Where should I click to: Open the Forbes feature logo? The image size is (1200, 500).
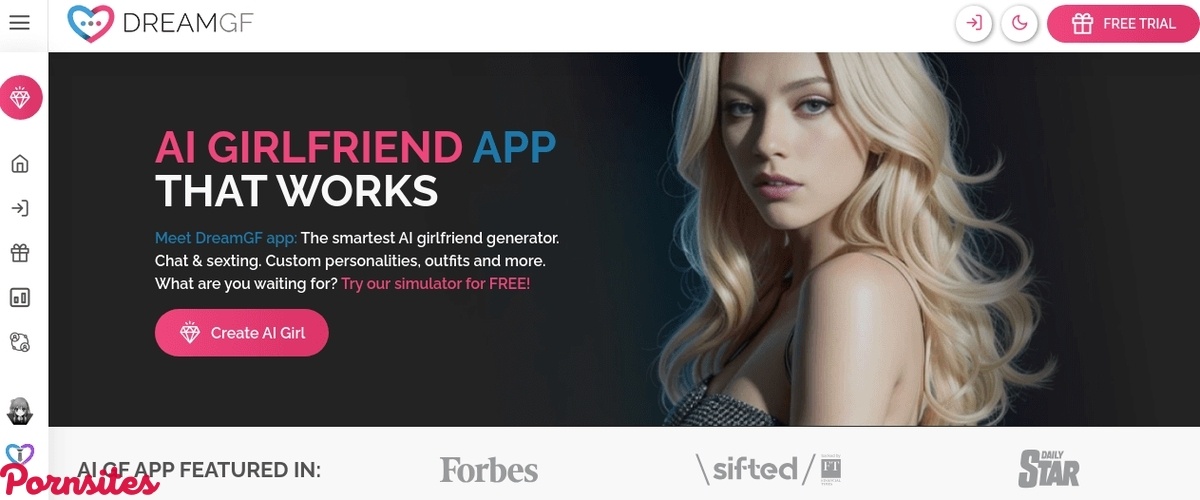489,470
